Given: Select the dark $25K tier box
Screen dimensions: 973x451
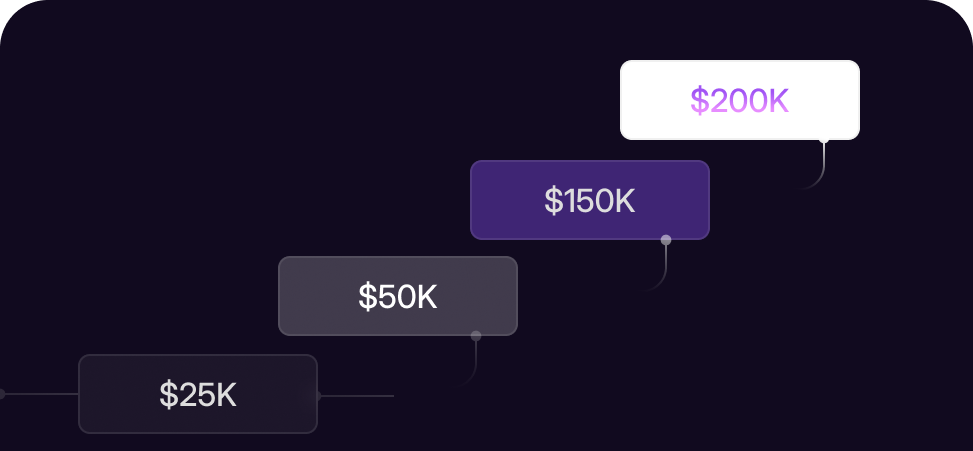Looking at the screenshot, I should point(198,394).
